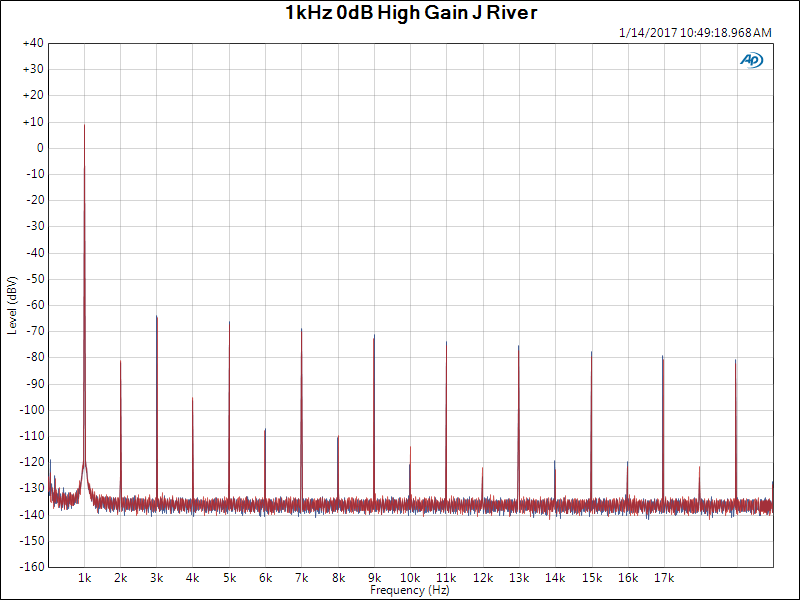Click the "14k" frequency axis label

click(x=555, y=578)
